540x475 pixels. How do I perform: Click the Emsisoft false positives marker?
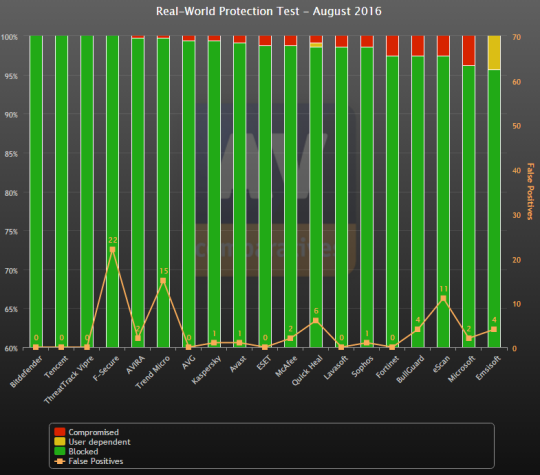pyautogui.click(x=494, y=329)
